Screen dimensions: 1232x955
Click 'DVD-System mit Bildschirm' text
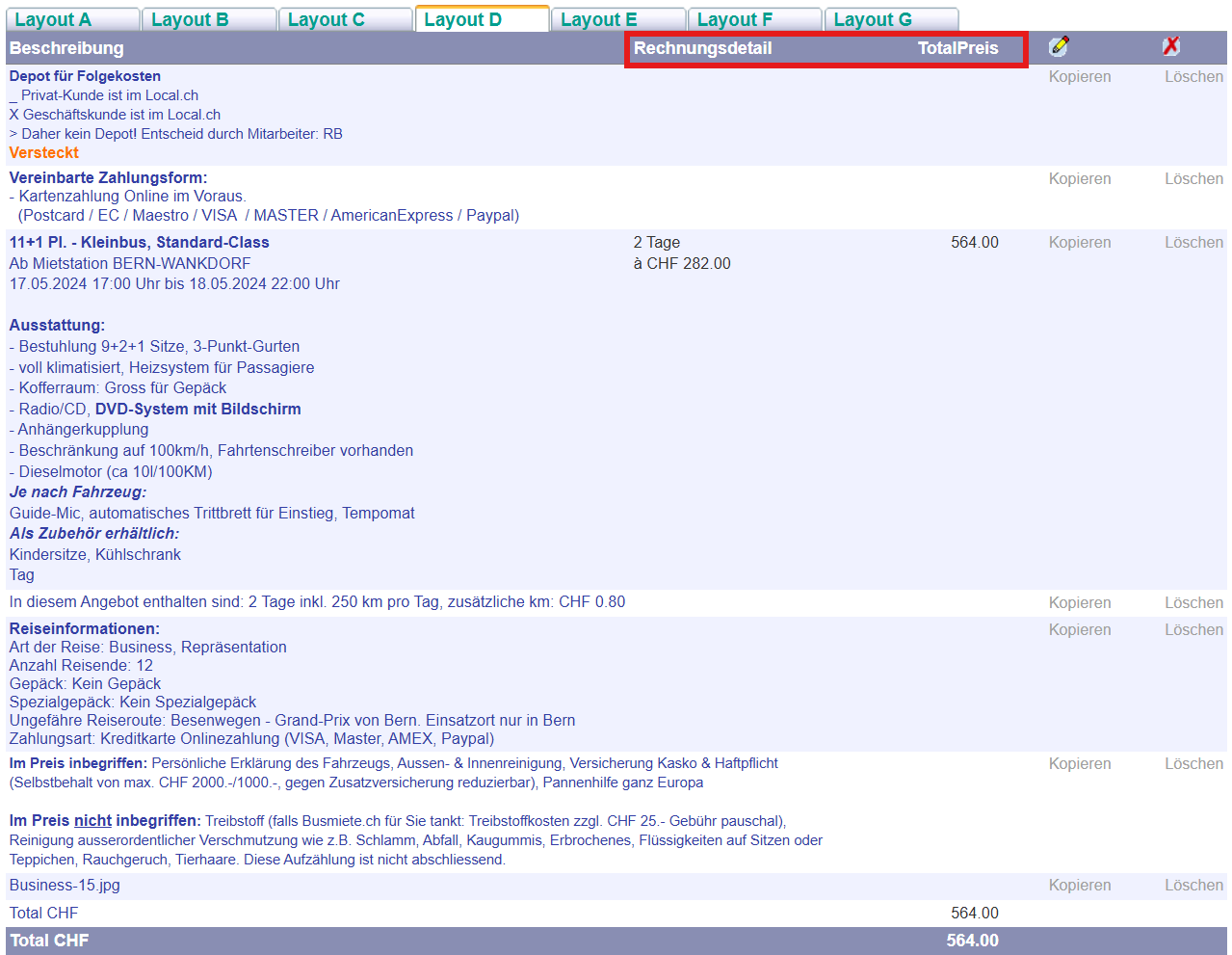click(198, 410)
